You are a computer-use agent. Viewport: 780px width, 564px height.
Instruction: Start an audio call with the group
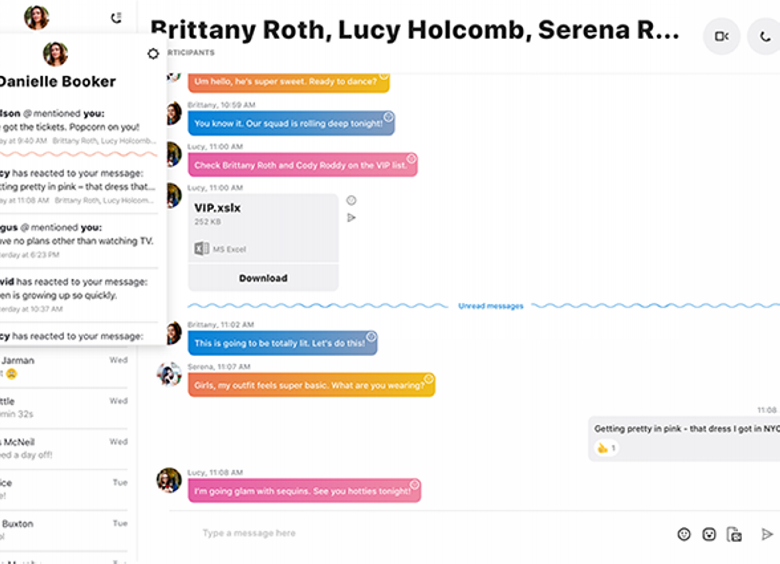pyautogui.click(x=765, y=37)
